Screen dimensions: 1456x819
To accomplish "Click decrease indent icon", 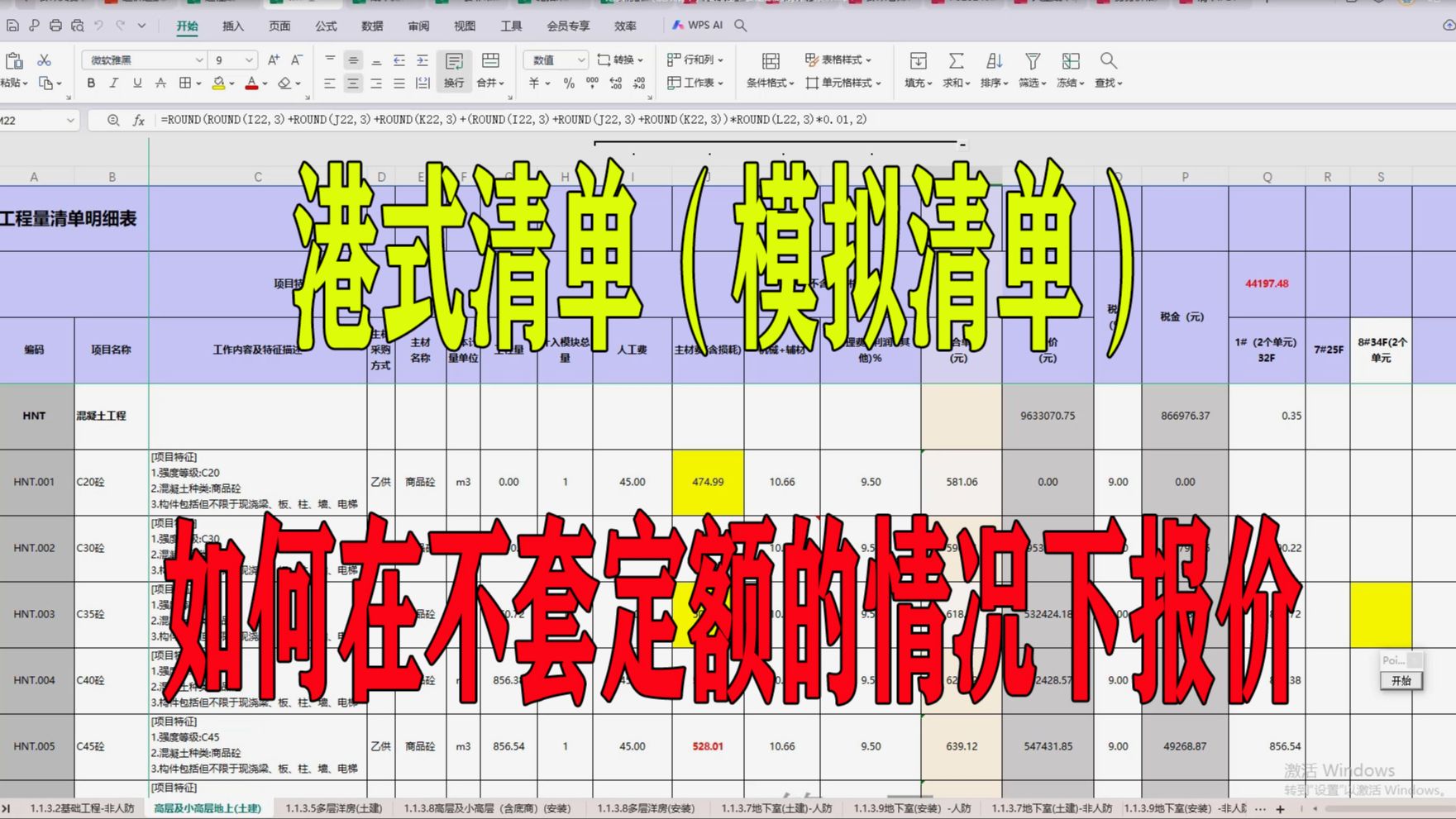I will point(399,60).
